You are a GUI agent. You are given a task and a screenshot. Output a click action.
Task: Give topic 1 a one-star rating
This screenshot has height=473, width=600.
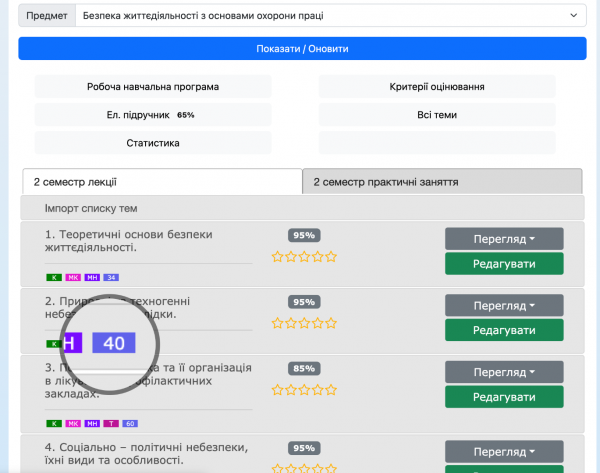(277, 256)
